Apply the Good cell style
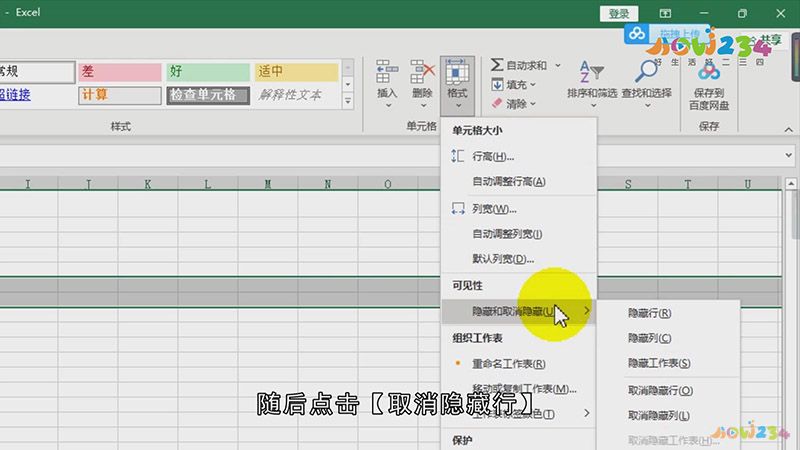 (x=208, y=72)
